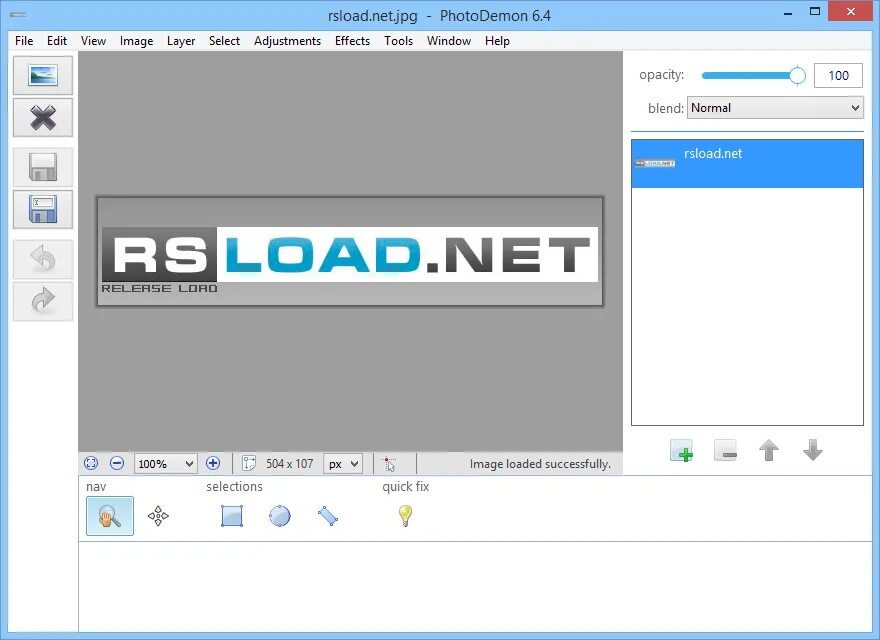Open the quick fix lightbulb tool

tap(404, 515)
